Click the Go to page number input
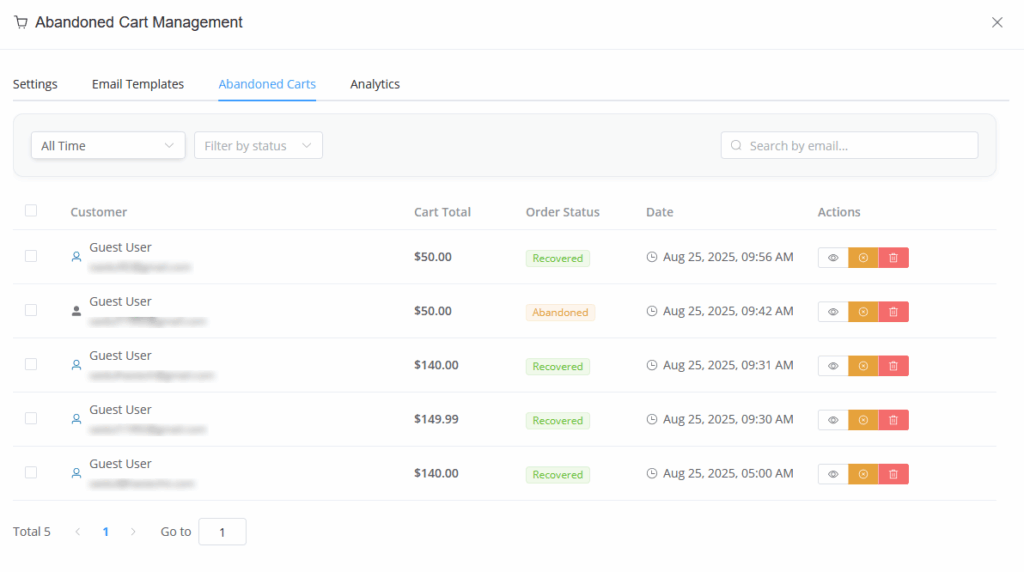 [222, 532]
